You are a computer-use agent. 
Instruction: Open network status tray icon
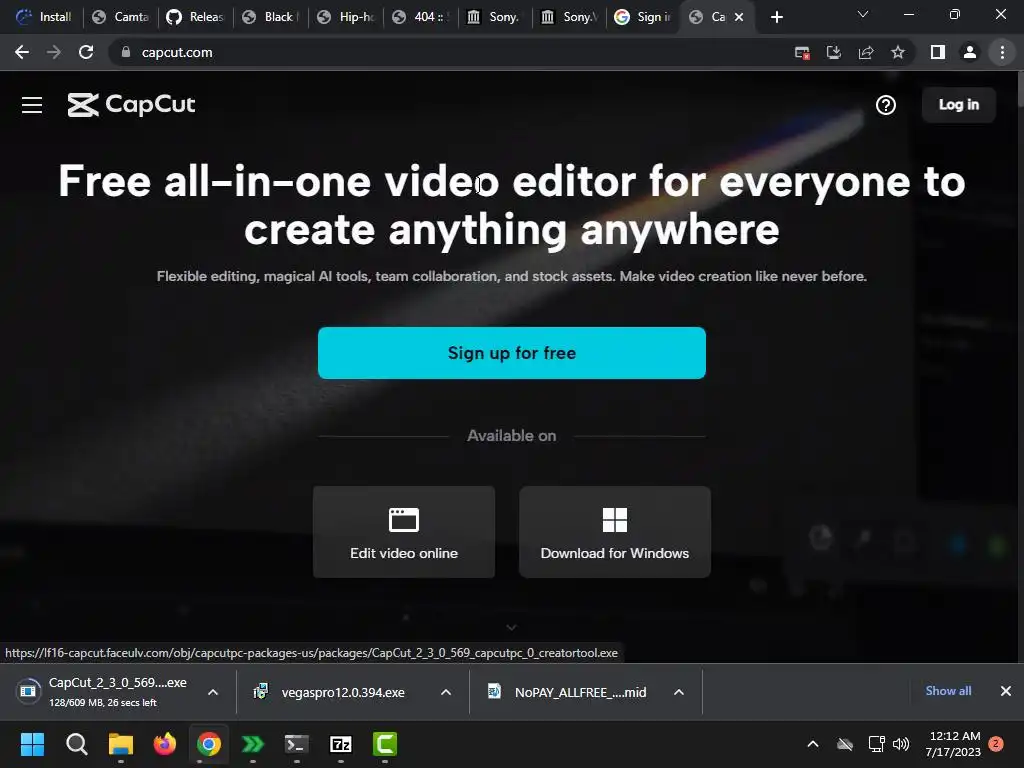click(876, 744)
